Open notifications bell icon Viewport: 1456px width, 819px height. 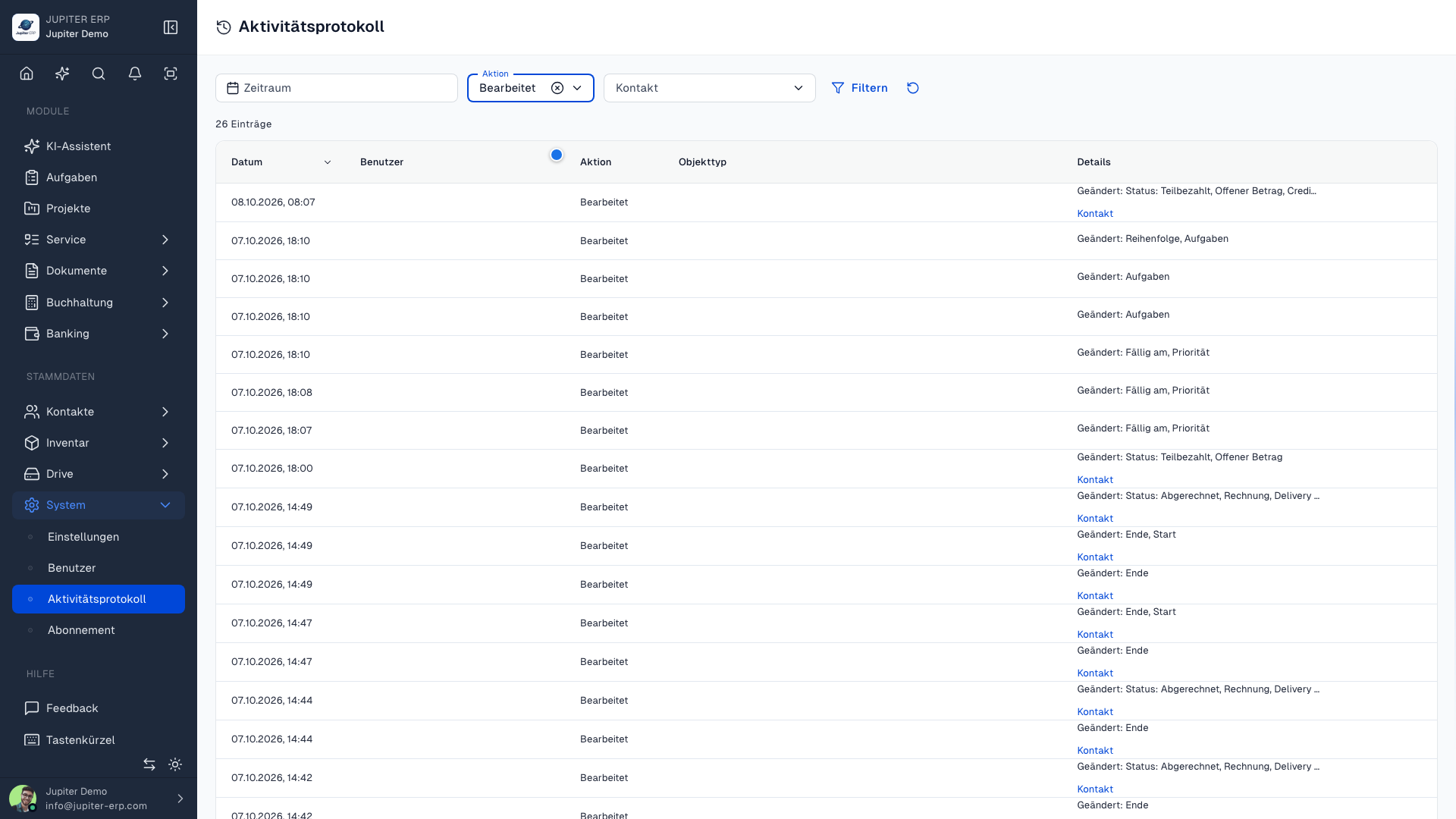(135, 74)
